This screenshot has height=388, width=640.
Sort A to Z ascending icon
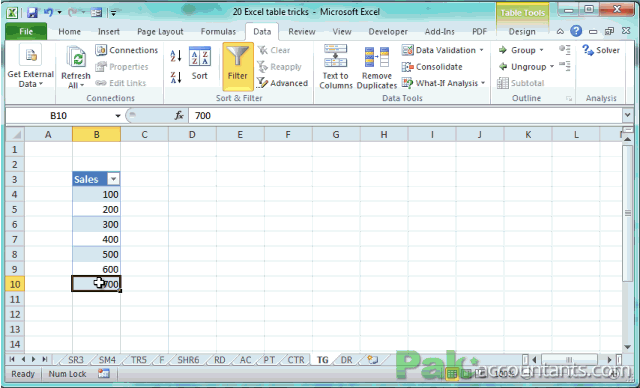176,55
